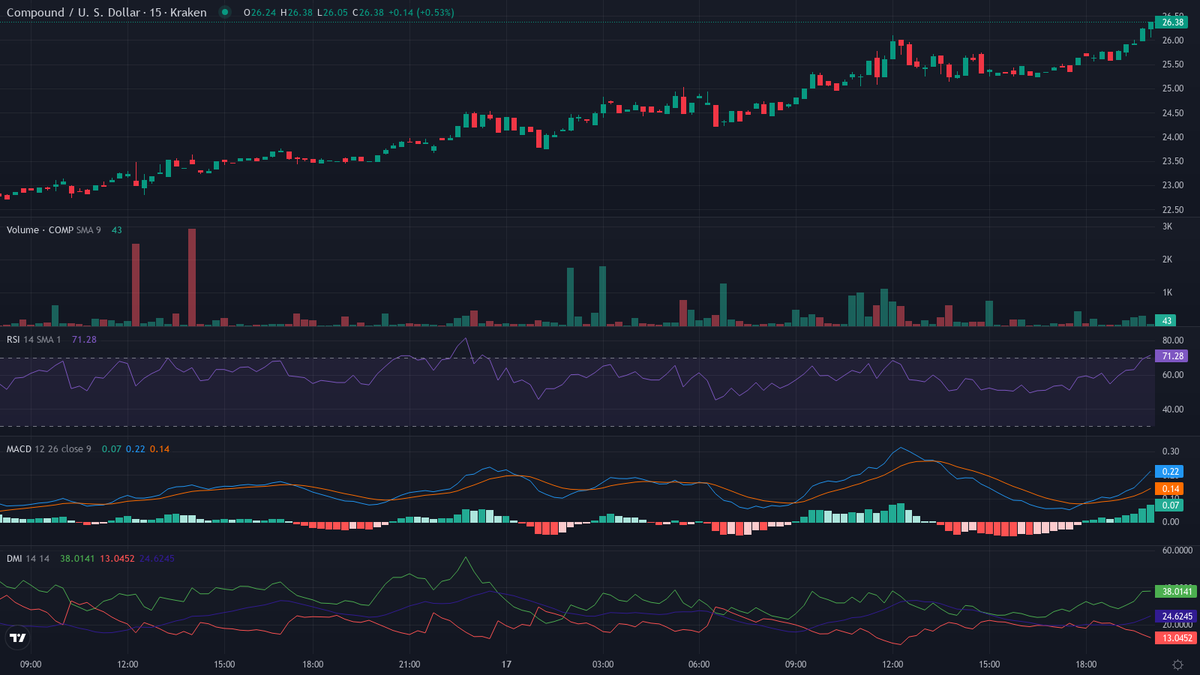This screenshot has height=675, width=1200.
Task: Click the 24.00 price axis label
Action: click(1171, 137)
